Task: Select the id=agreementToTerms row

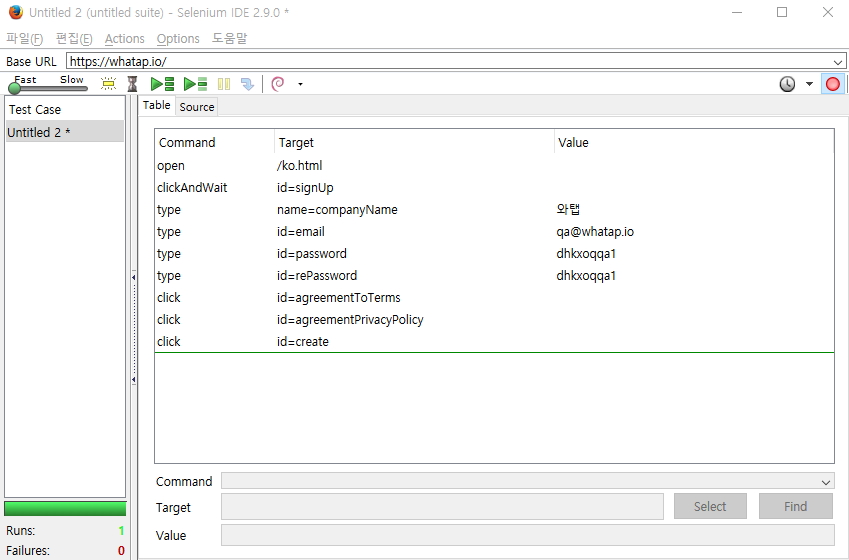Action: click(494, 298)
